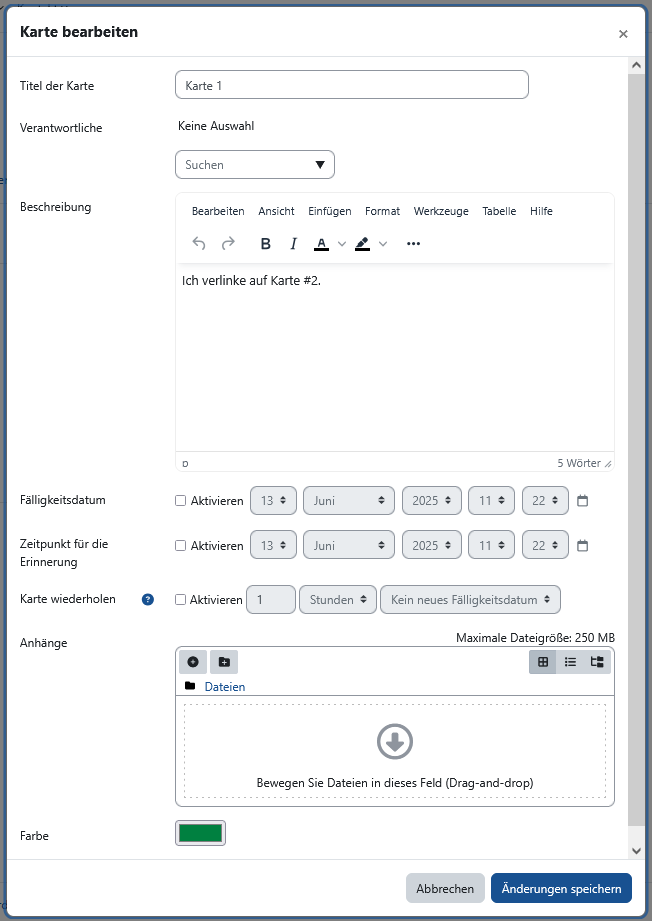Click the drag-and-drop download arrow icon
The width and height of the screenshot is (652, 921).
[395, 741]
